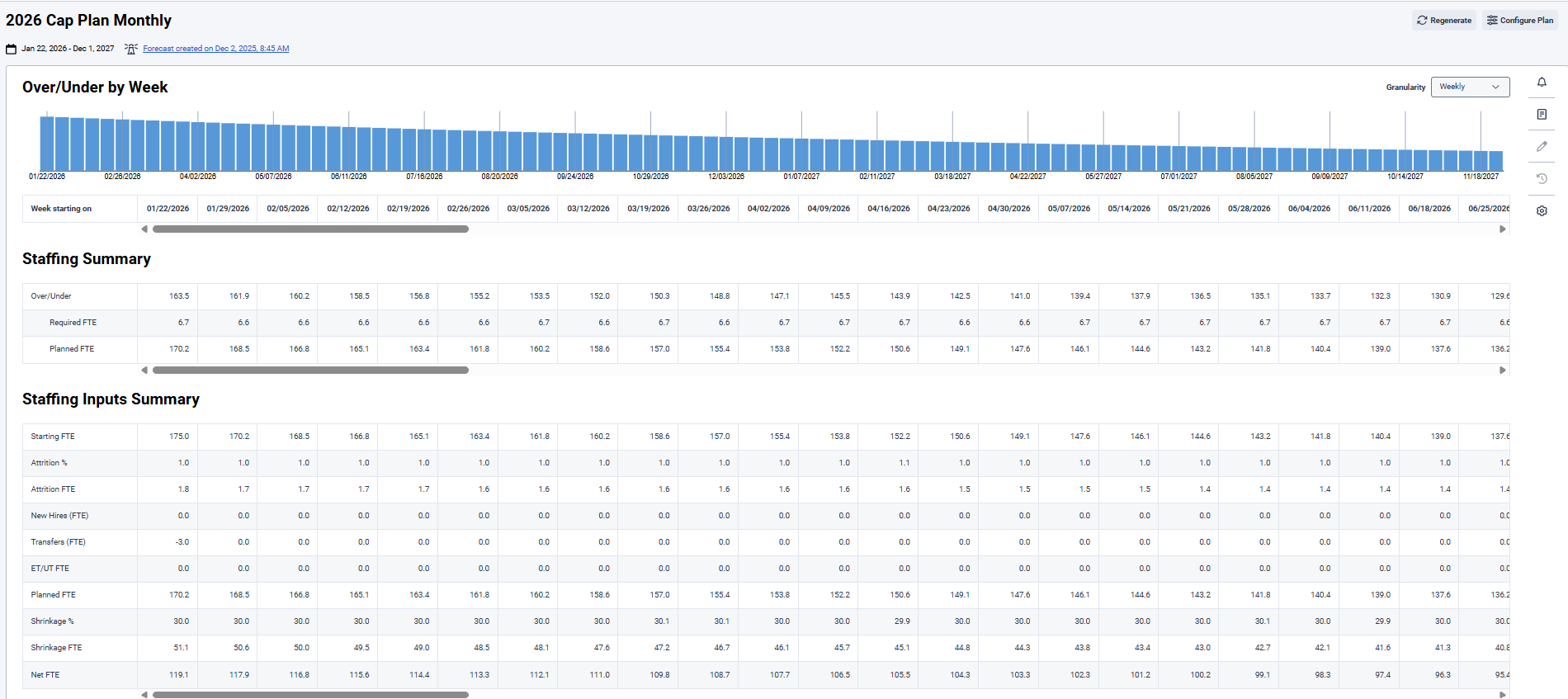This screenshot has height=699, width=1568.
Task: Click the Regenerate button
Action: coord(1444,21)
